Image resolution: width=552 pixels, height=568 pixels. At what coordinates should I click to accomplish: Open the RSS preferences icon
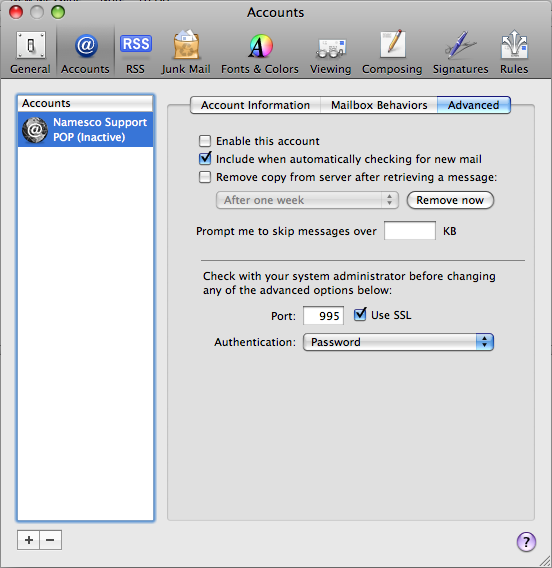point(135,53)
